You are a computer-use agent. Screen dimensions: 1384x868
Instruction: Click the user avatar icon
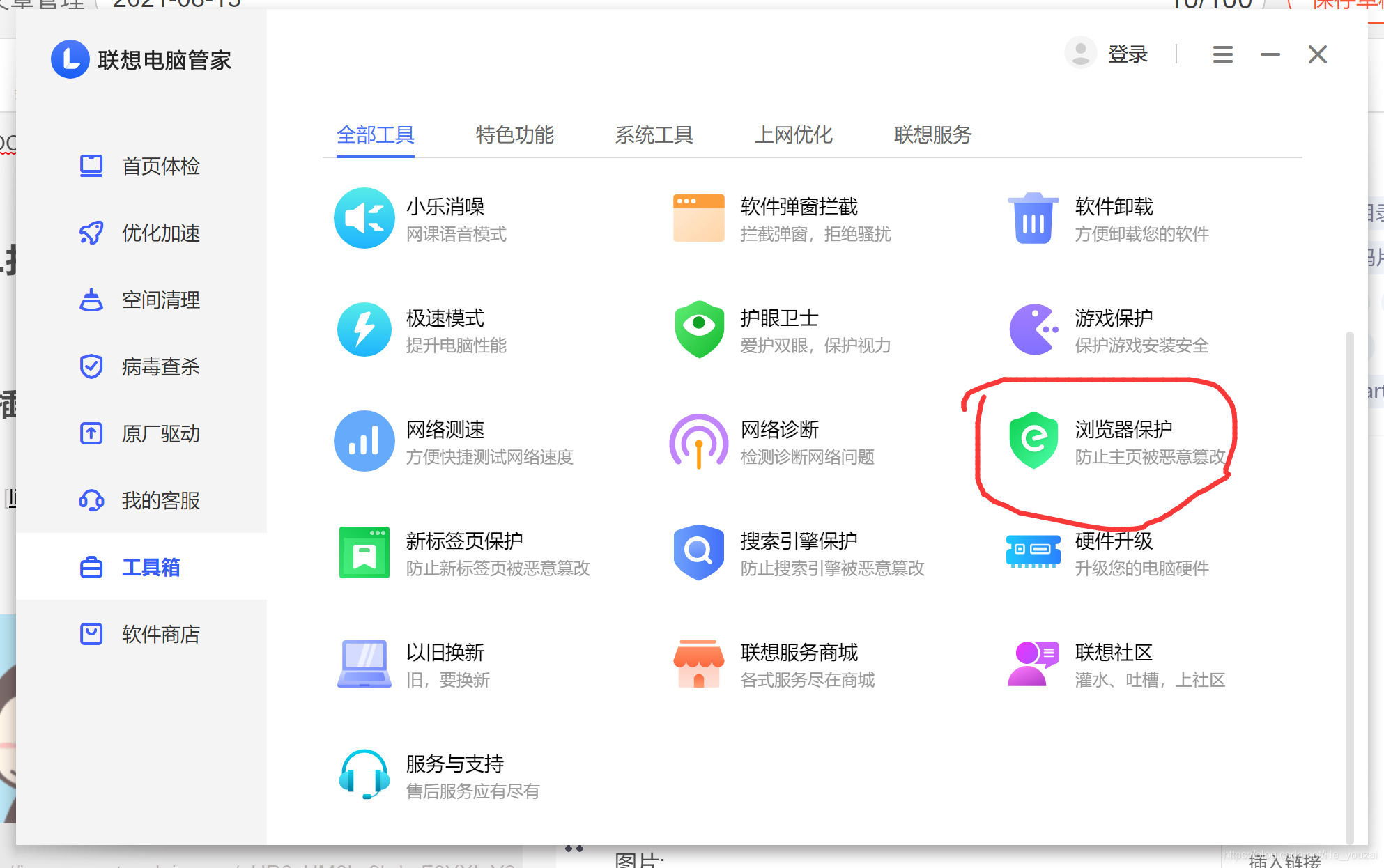tap(1080, 54)
